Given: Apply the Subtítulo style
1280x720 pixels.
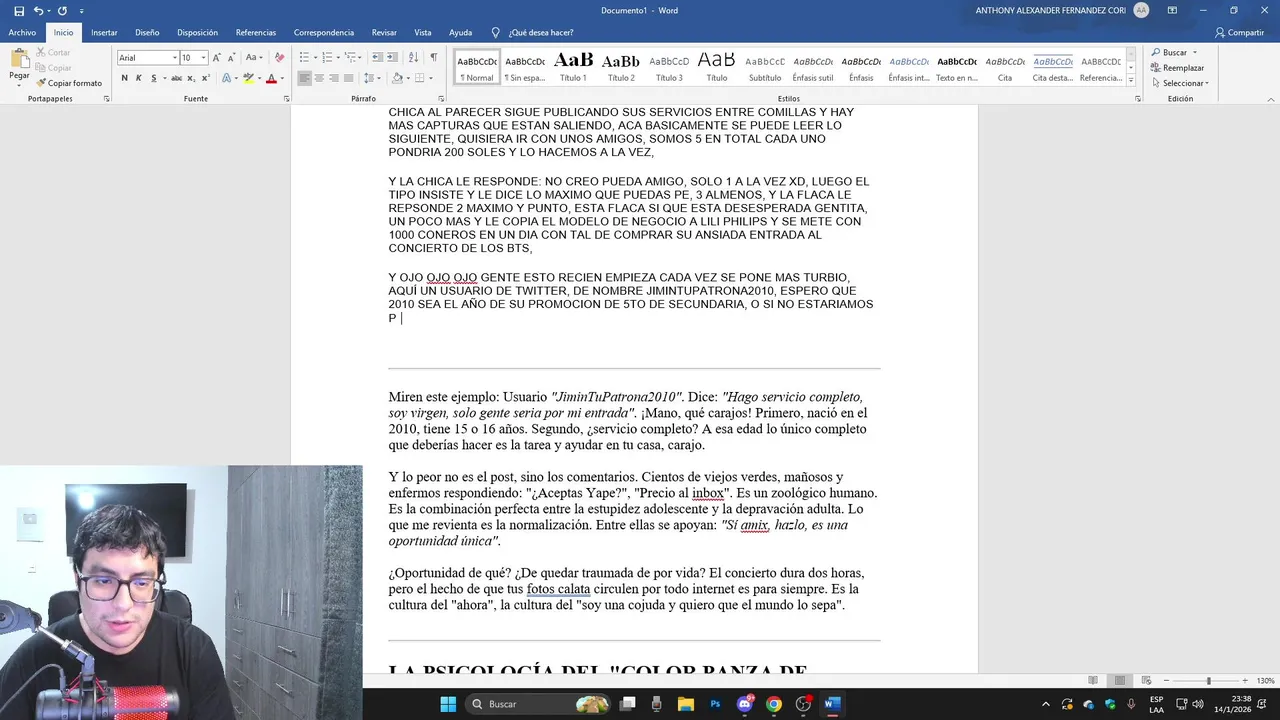Looking at the screenshot, I should [765, 67].
